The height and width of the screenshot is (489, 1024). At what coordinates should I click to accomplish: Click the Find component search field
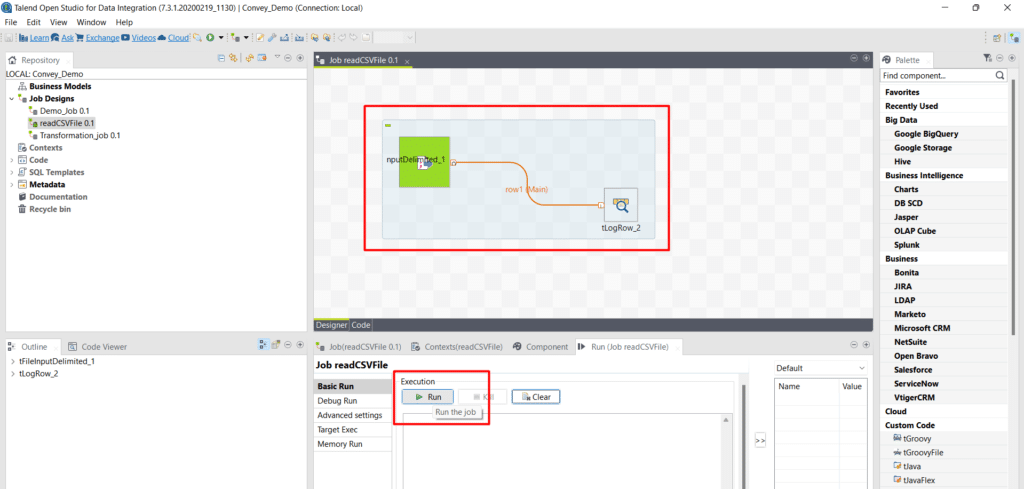(x=938, y=76)
